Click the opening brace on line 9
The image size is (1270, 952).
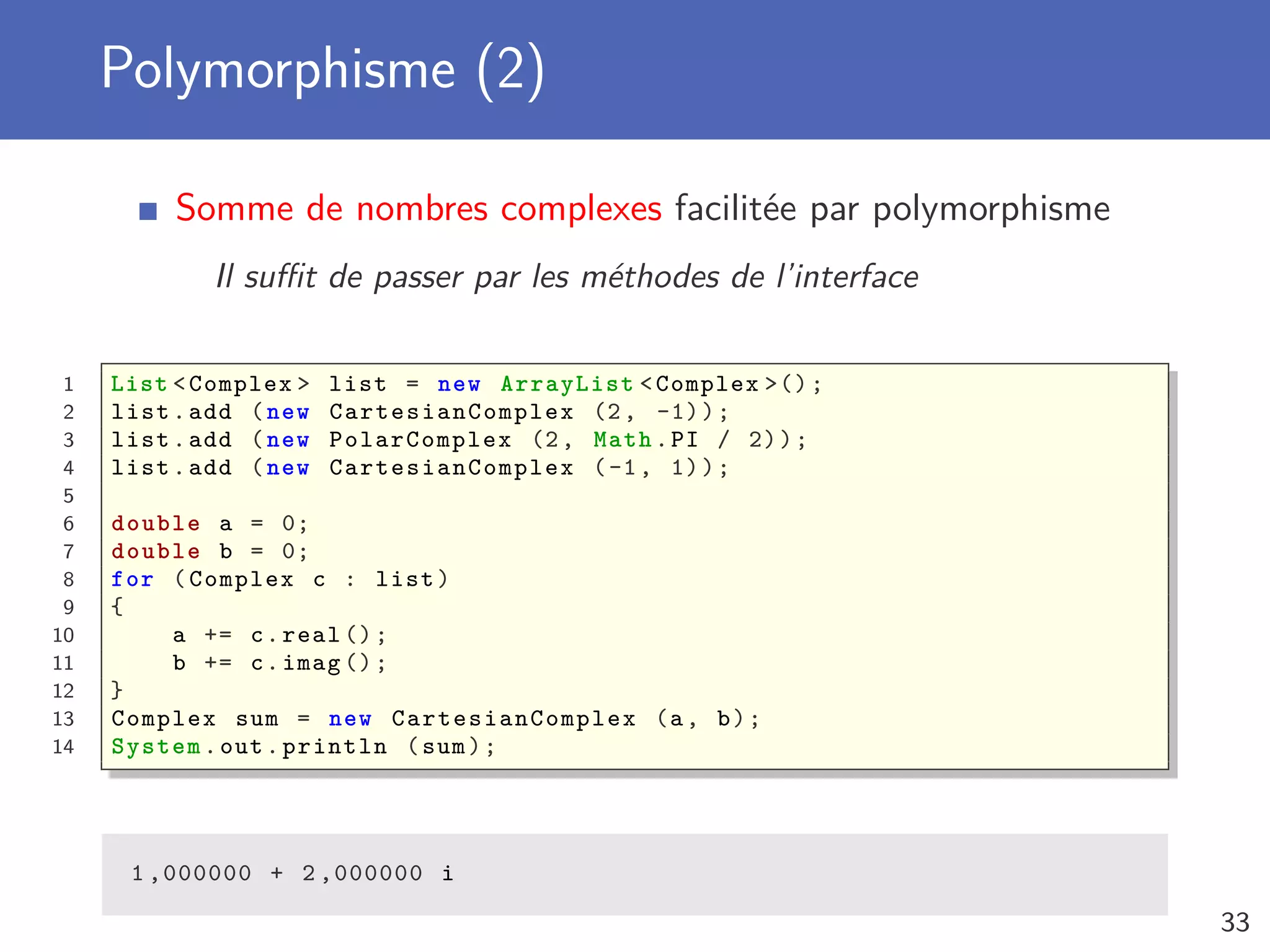117,607
